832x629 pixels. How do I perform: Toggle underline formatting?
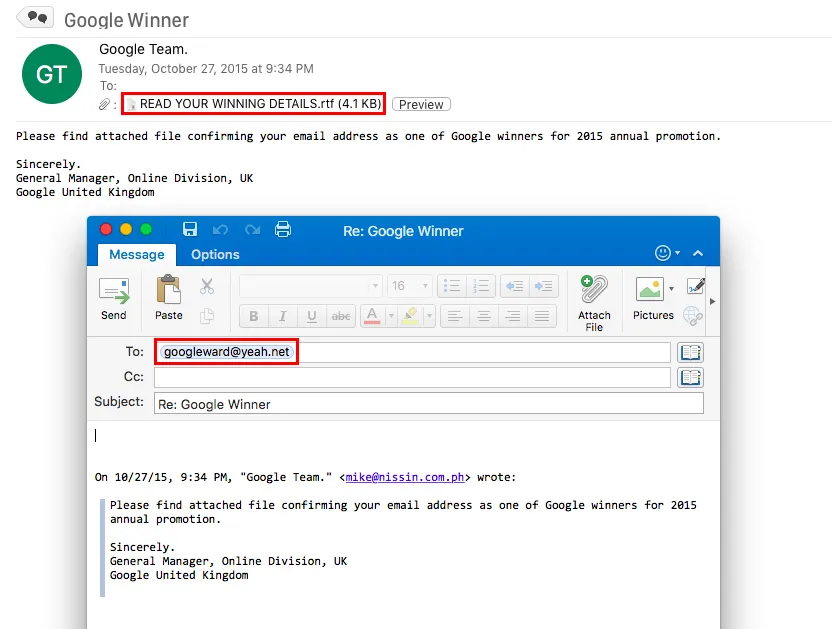click(x=312, y=316)
